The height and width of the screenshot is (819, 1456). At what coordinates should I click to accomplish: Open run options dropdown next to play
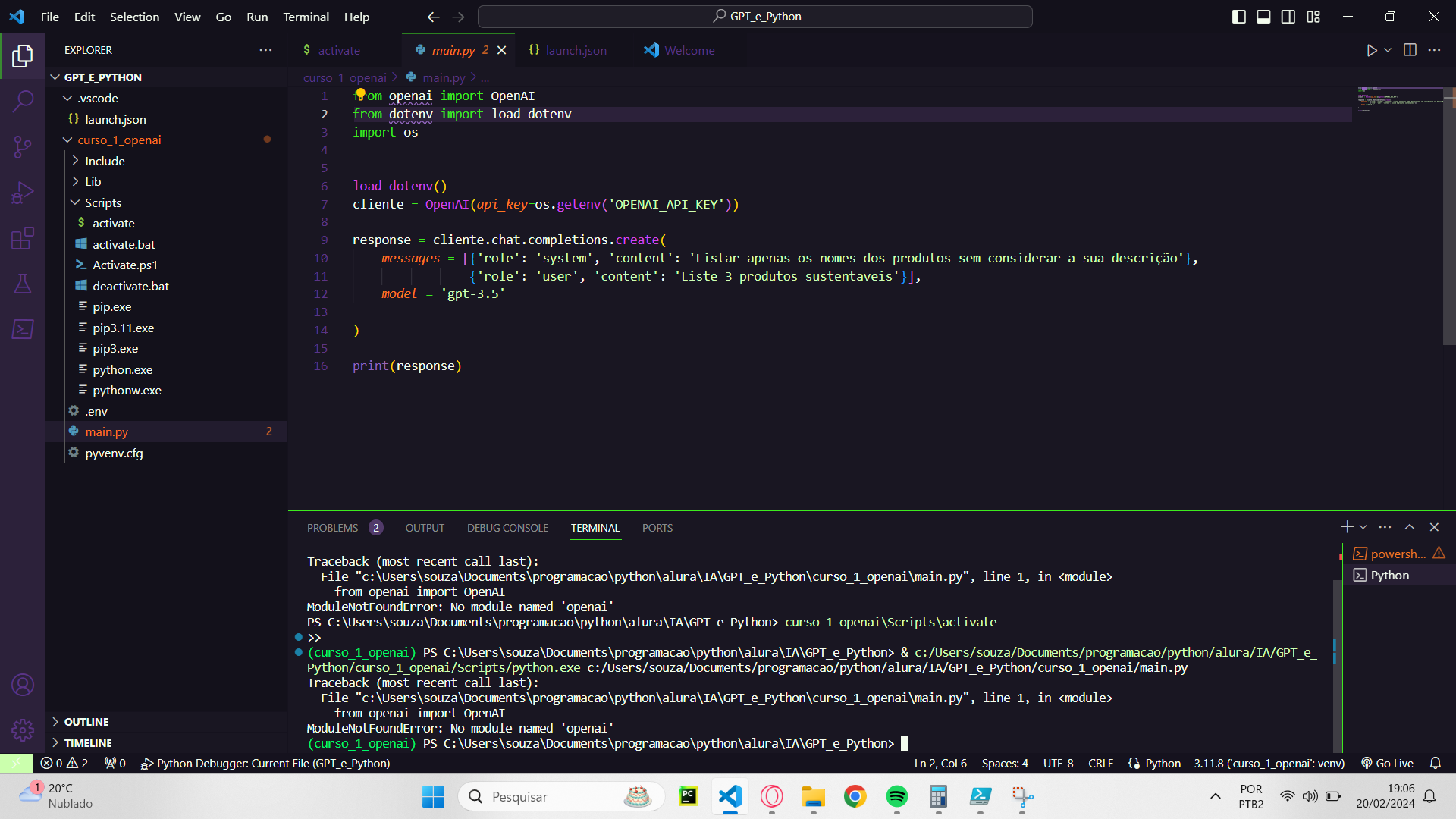click(x=1388, y=50)
